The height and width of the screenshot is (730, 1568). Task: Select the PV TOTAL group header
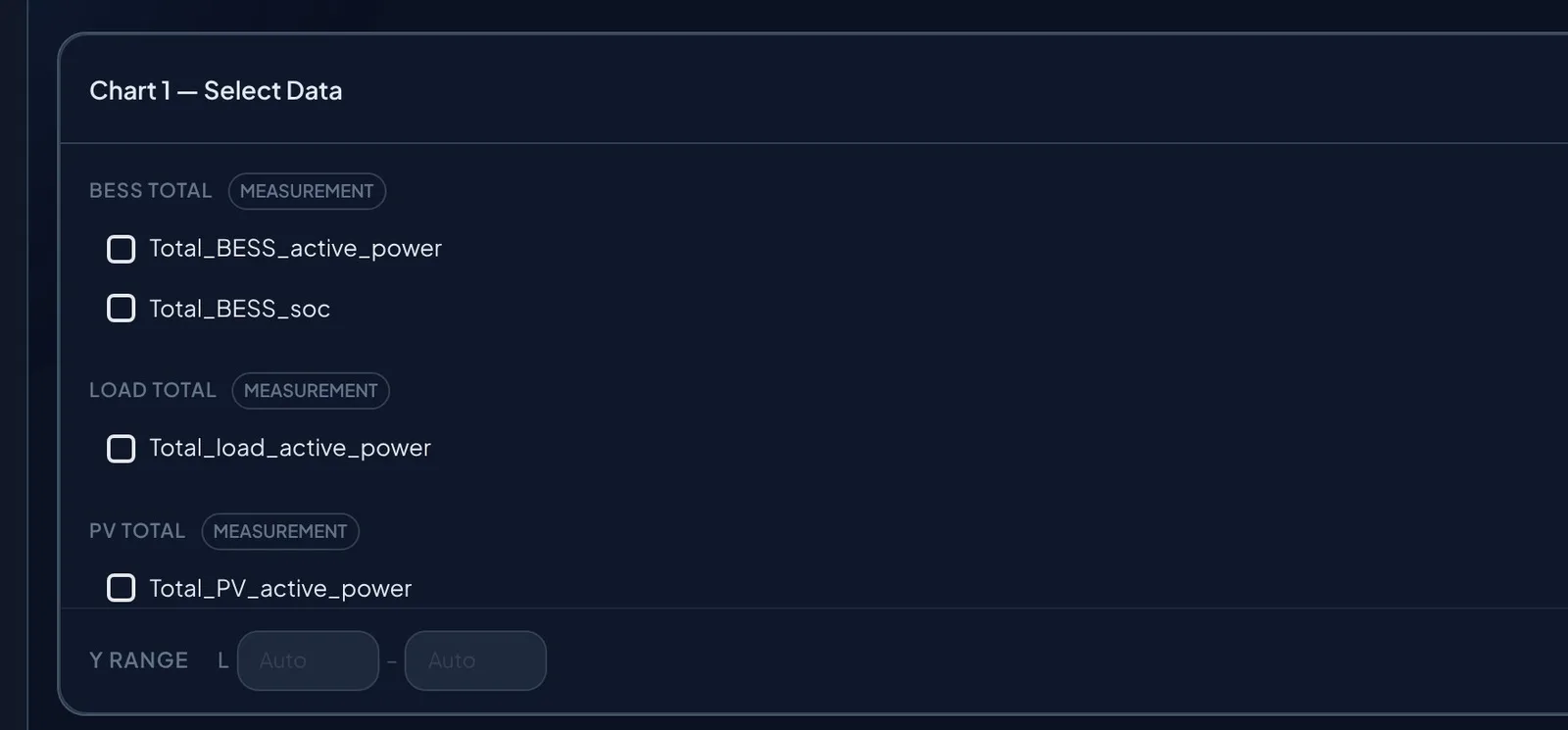(x=137, y=531)
